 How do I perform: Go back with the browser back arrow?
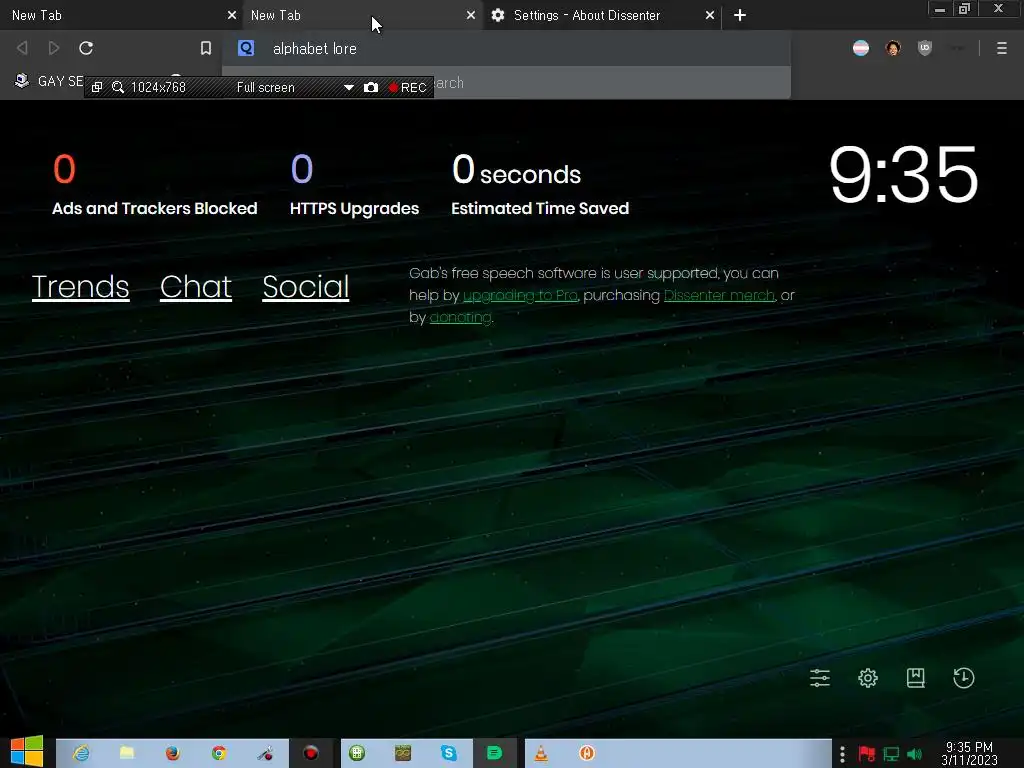[x=22, y=48]
